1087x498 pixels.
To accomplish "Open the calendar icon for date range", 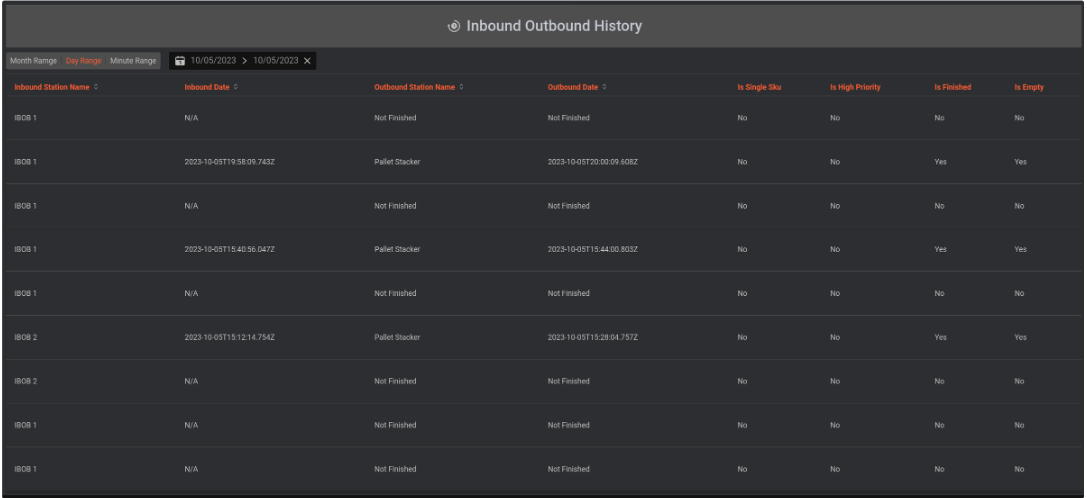I will click(180, 61).
